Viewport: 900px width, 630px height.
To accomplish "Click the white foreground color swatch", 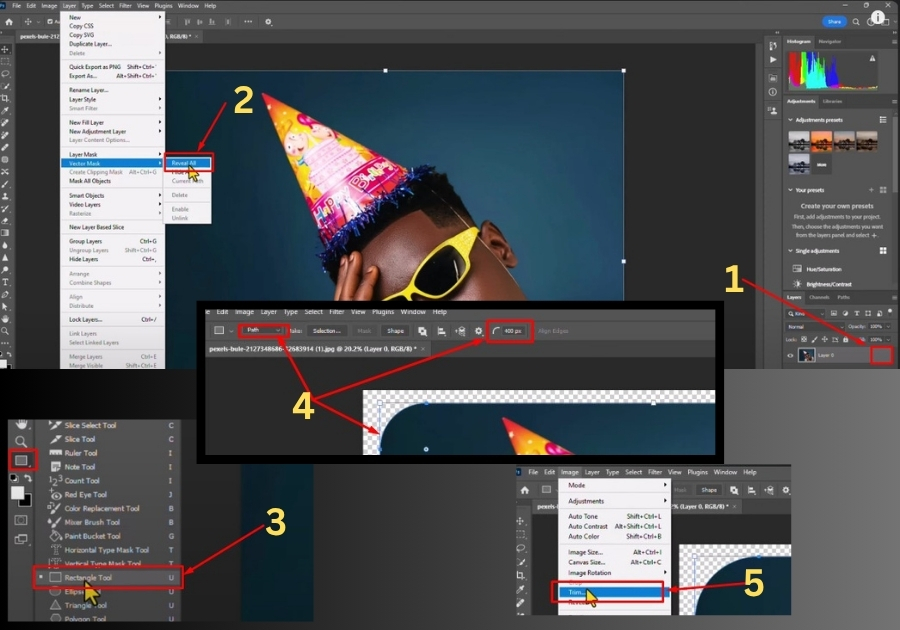I will [17, 493].
